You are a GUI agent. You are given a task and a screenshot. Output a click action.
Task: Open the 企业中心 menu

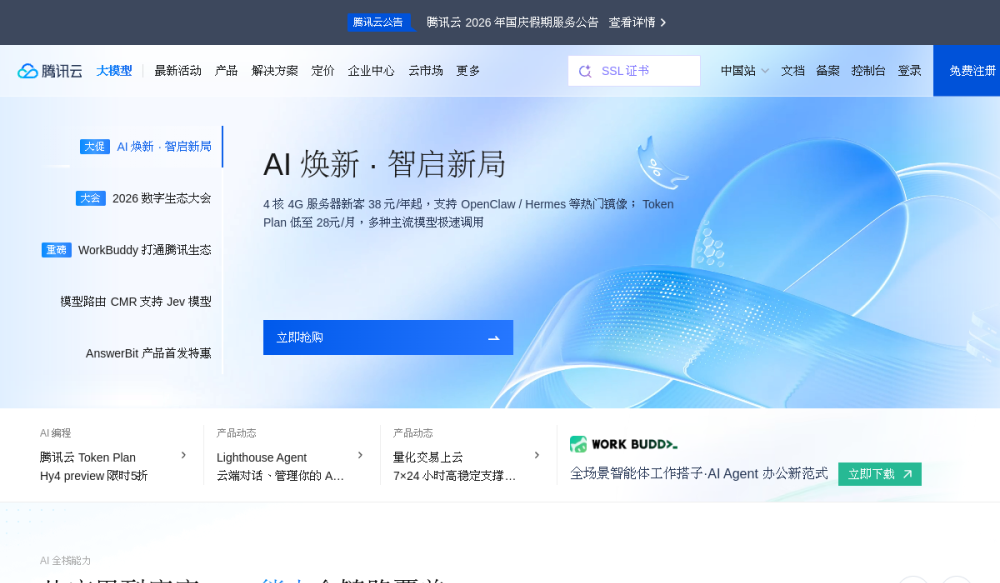[371, 71]
